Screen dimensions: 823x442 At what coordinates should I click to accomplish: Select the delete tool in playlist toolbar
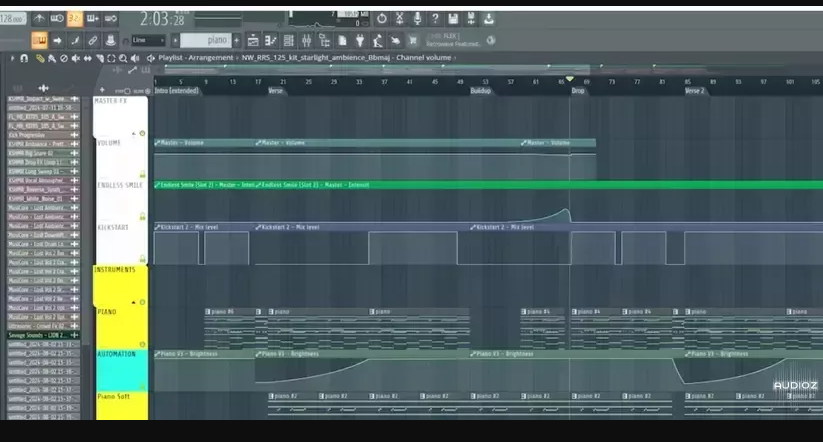(x=64, y=58)
